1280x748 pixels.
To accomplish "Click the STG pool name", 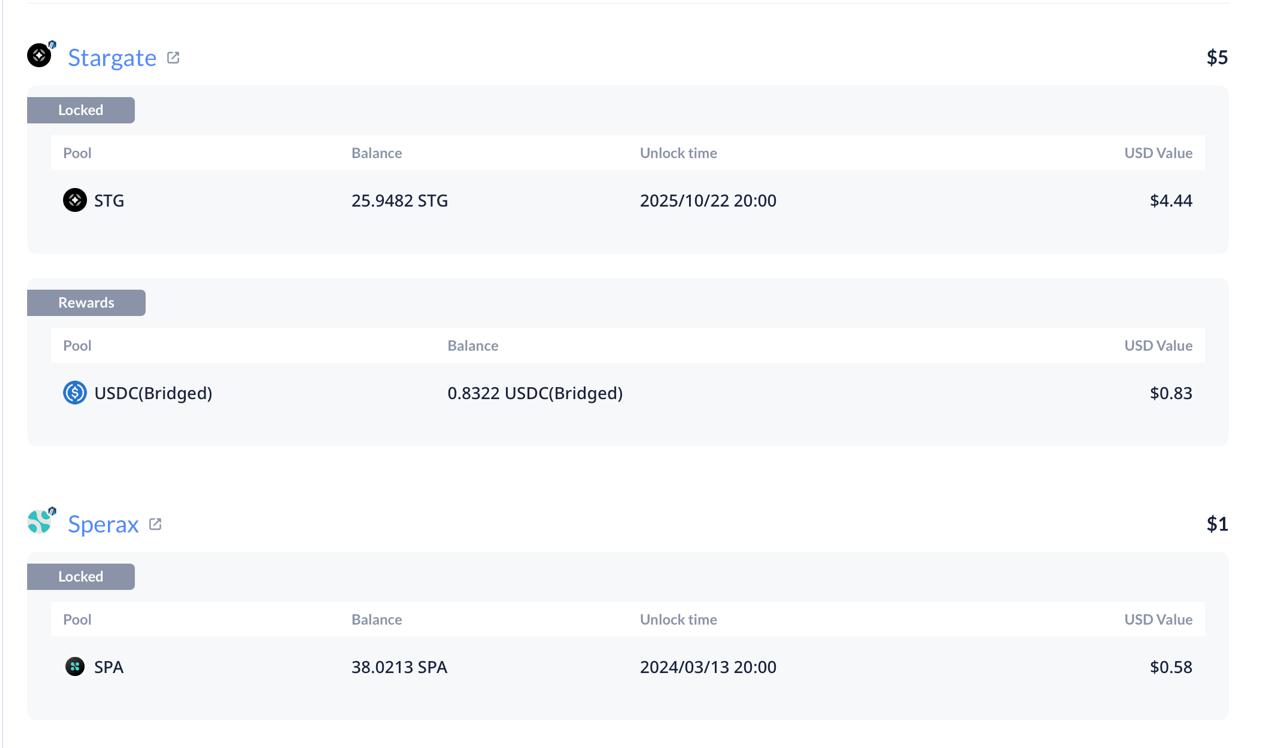I will coord(109,200).
